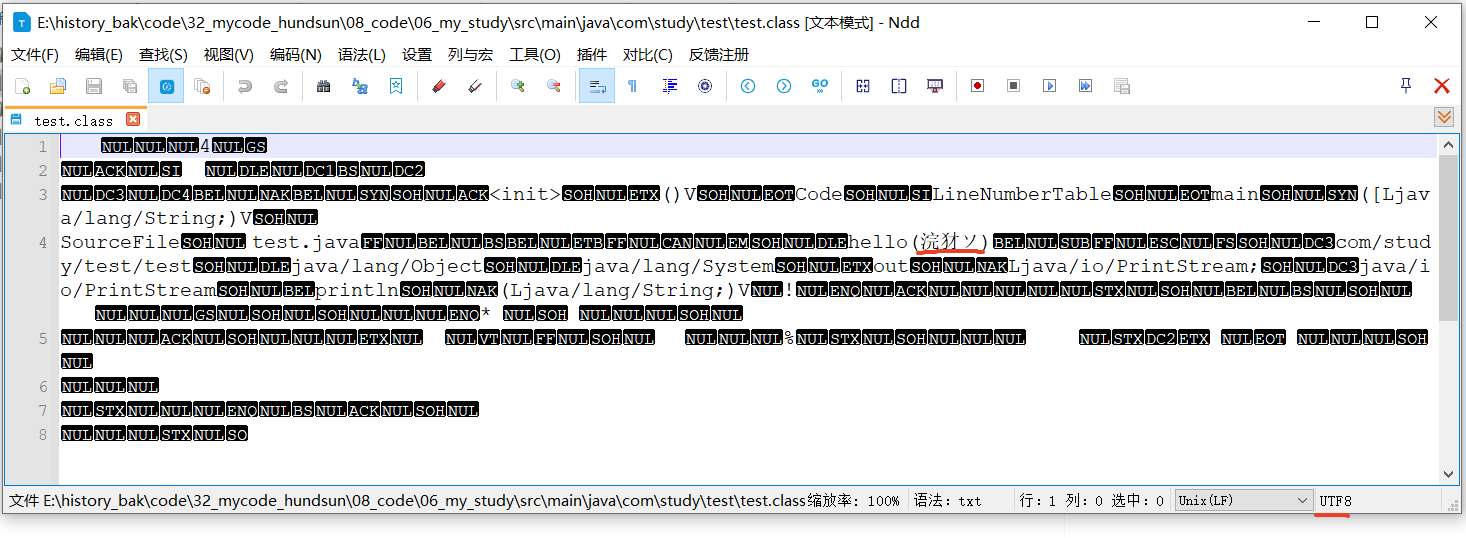The image size is (1466, 538).
Task: Click the New File toolbar icon
Action: (x=22, y=87)
